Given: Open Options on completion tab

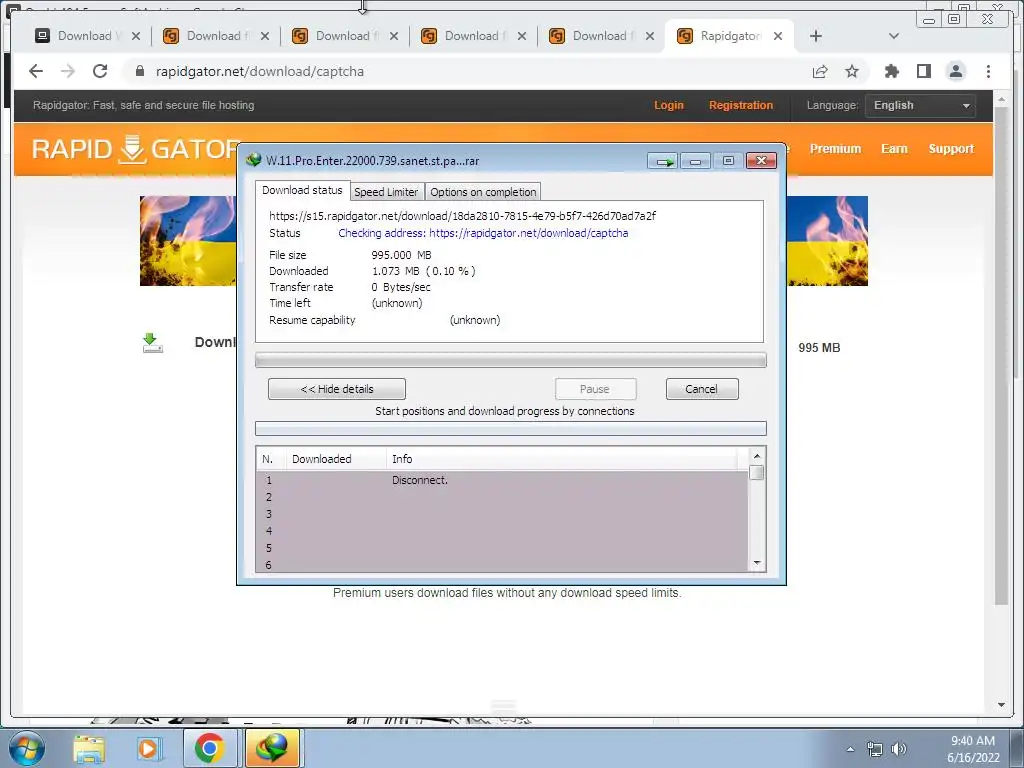Looking at the screenshot, I should (x=483, y=192).
